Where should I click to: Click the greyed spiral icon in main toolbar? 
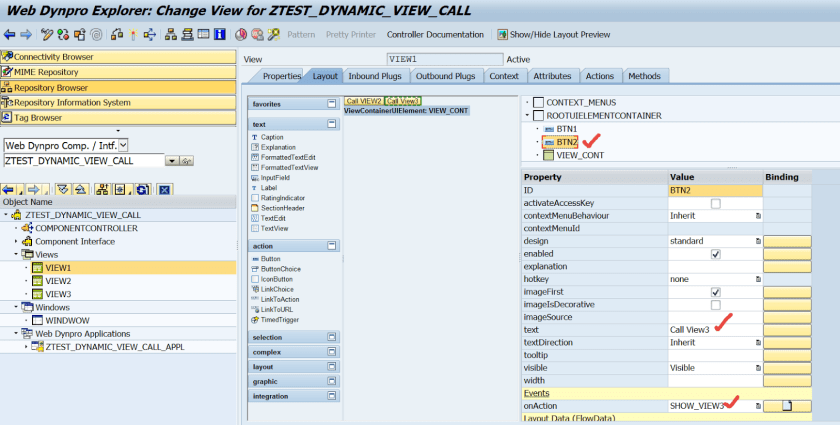[96, 35]
